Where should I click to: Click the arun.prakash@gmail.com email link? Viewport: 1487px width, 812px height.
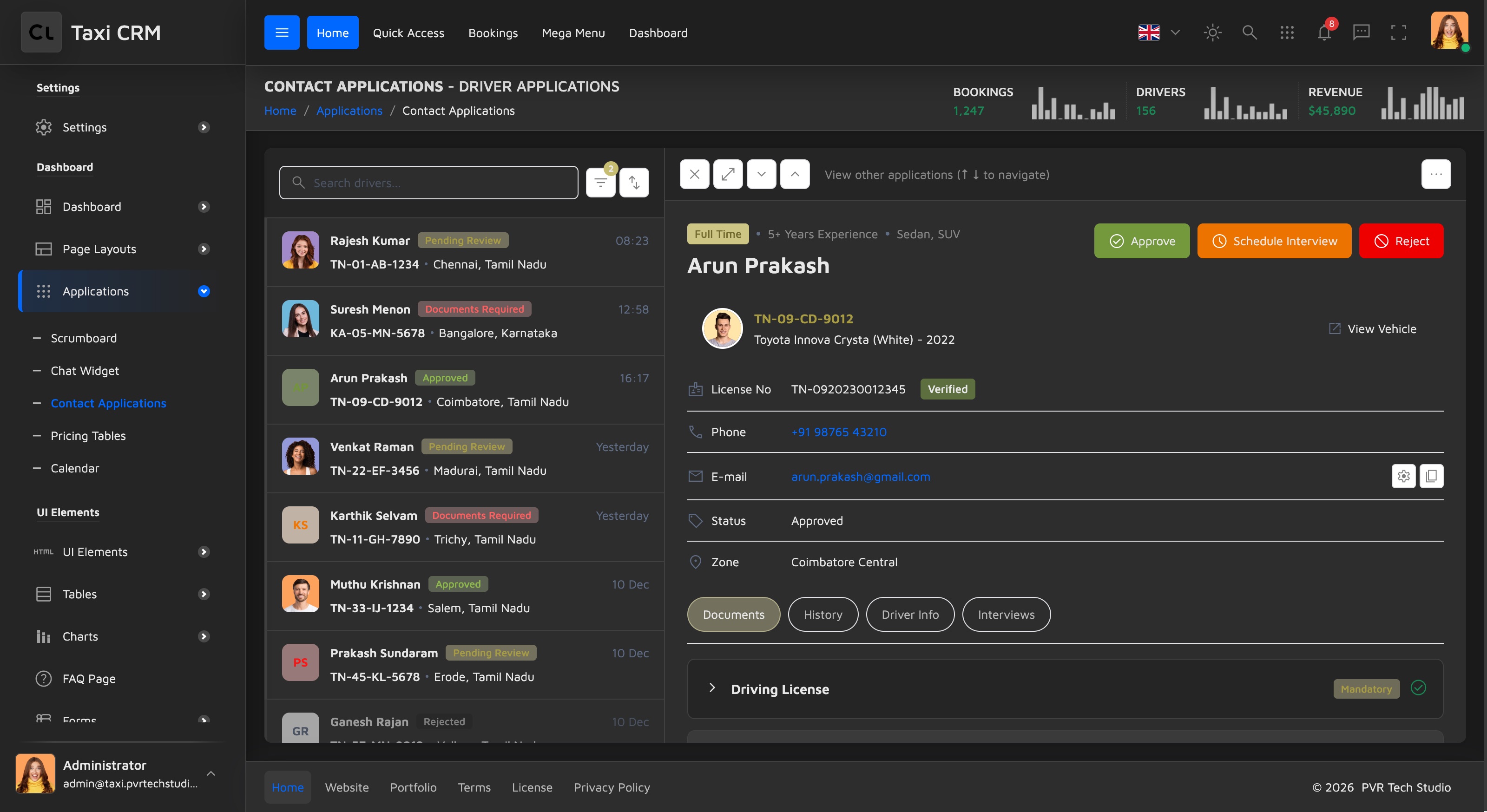coord(861,476)
